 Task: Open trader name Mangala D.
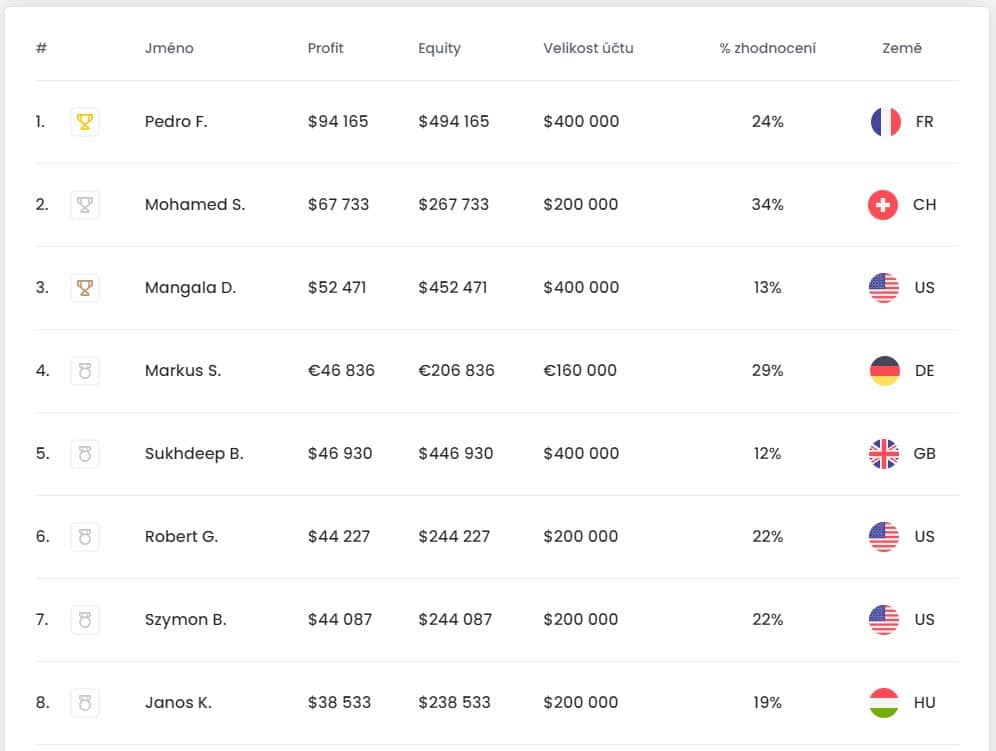point(191,288)
